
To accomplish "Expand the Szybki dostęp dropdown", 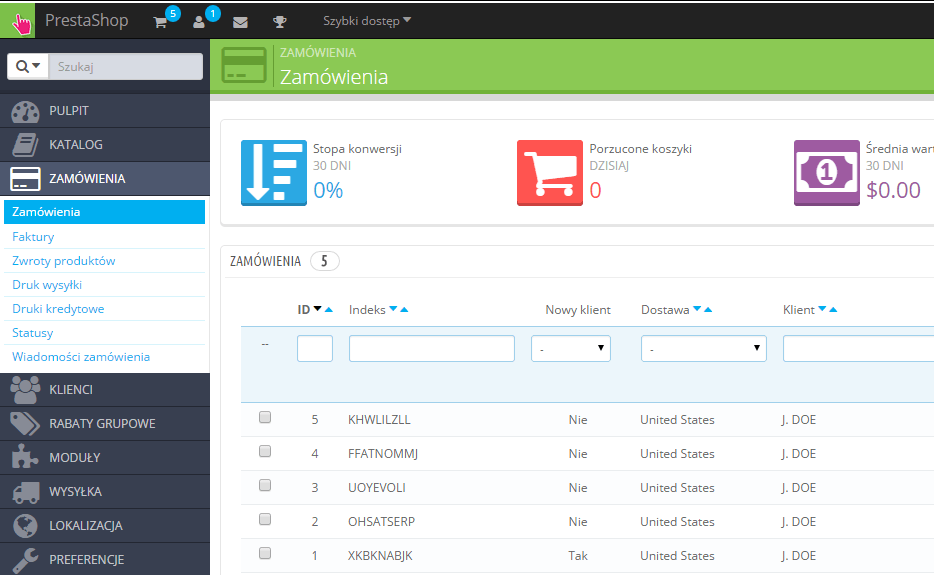I will coord(367,21).
